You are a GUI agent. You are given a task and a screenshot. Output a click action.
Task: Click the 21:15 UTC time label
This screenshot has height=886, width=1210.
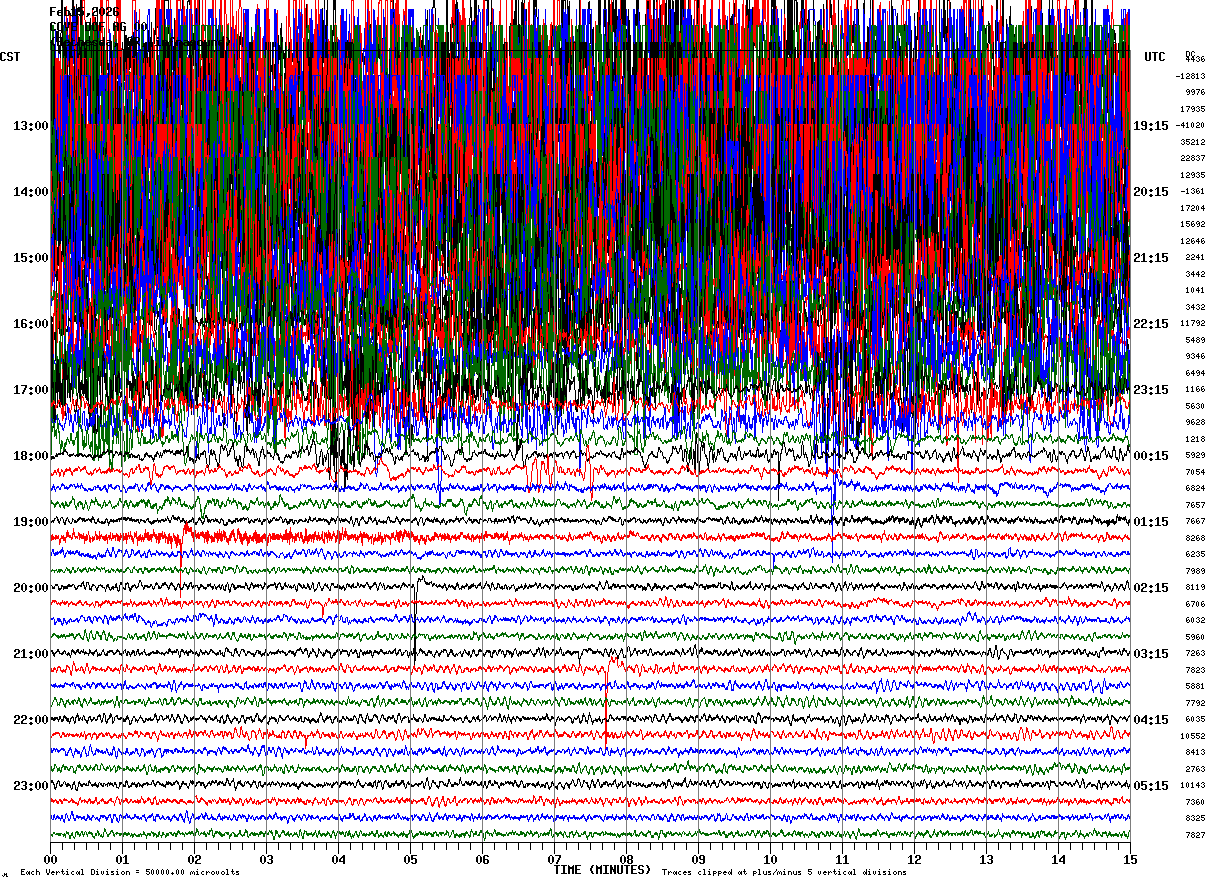[x=1151, y=258]
